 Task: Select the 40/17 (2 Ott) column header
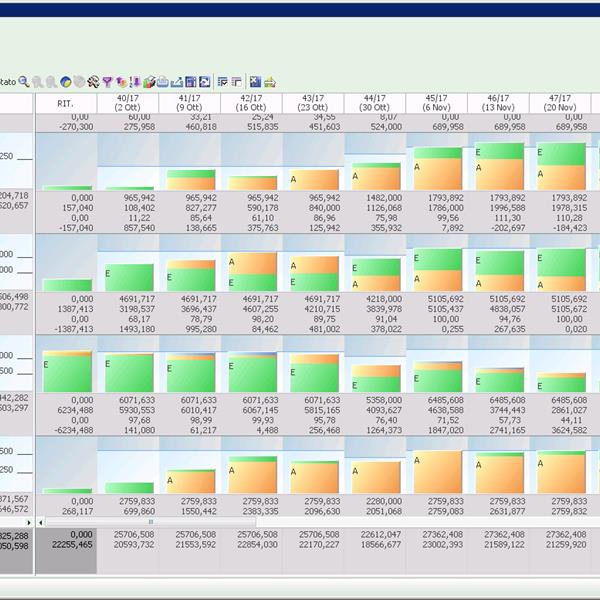tap(127, 103)
